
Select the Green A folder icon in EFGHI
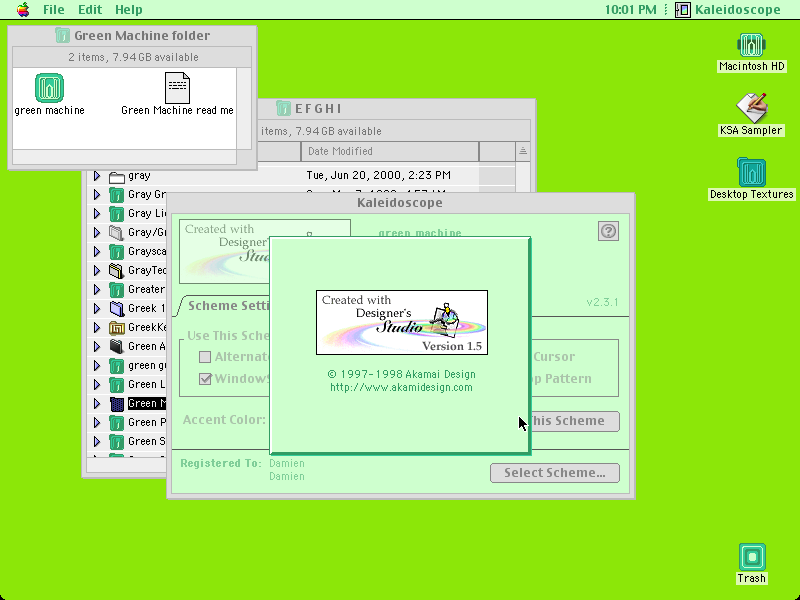[117, 346]
